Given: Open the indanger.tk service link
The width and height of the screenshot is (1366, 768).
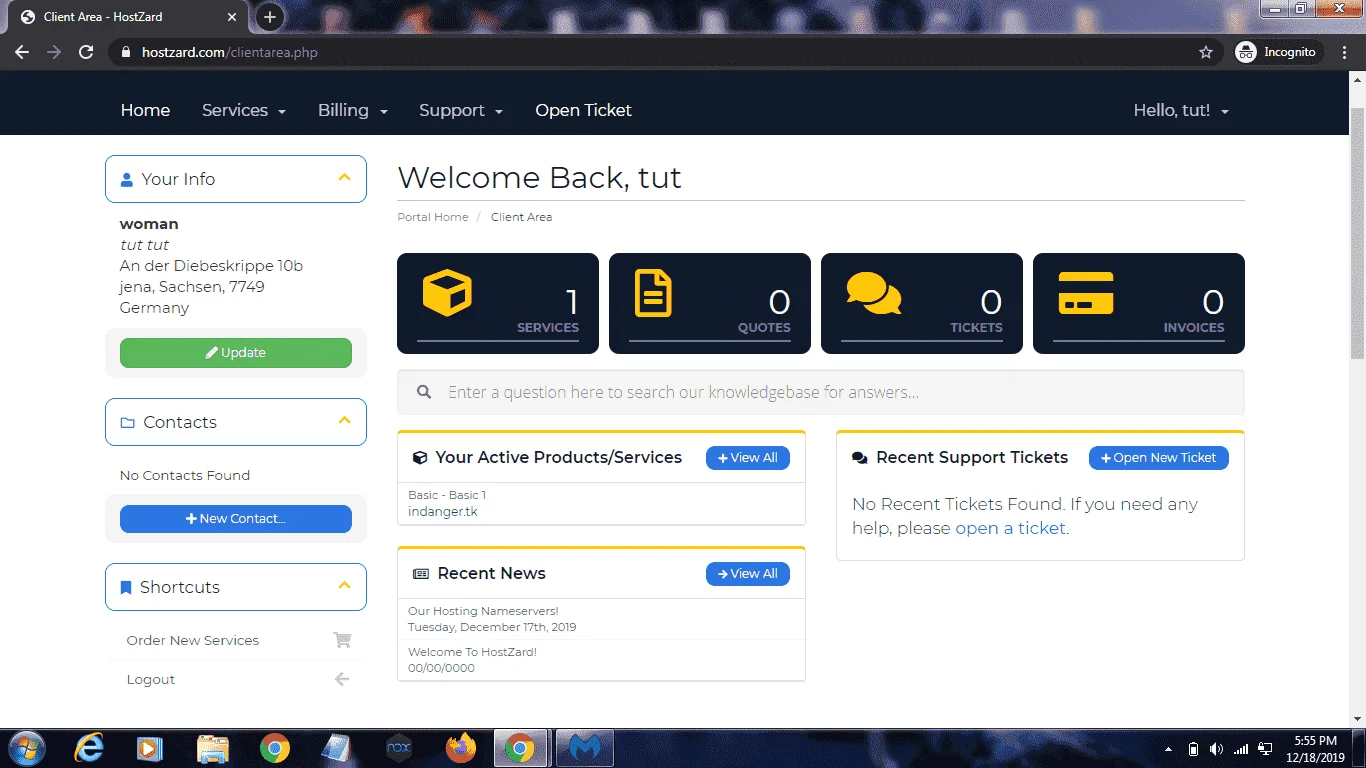Looking at the screenshot, I should [x=443, y=512].
